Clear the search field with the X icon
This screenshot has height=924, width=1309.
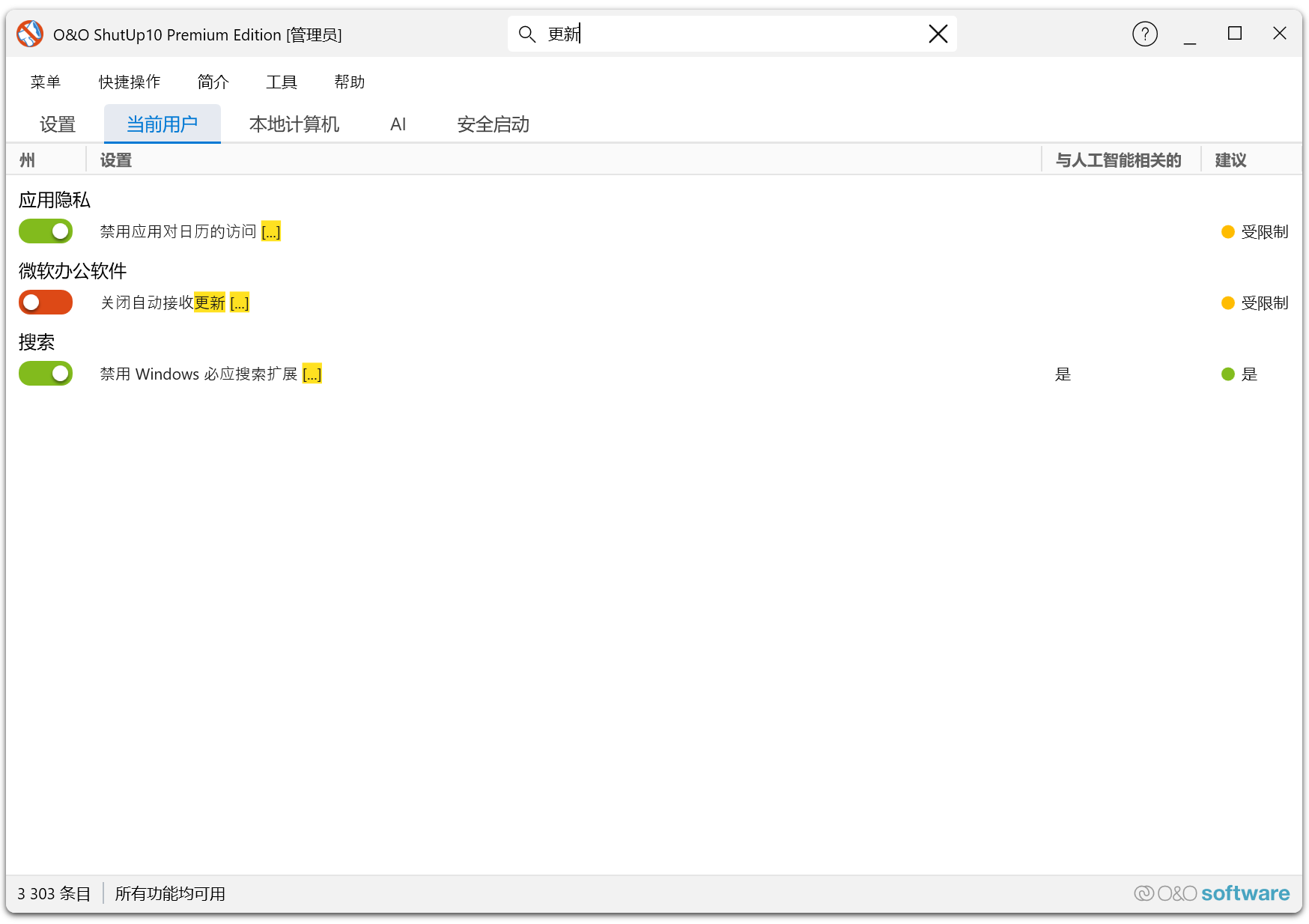[x=938, y=34]
